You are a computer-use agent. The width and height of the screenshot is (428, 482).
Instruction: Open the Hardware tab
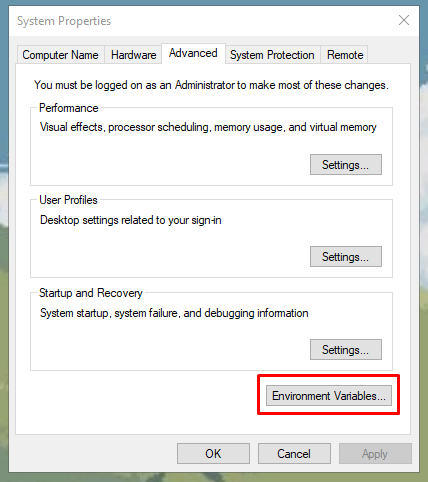click(133, 55)
